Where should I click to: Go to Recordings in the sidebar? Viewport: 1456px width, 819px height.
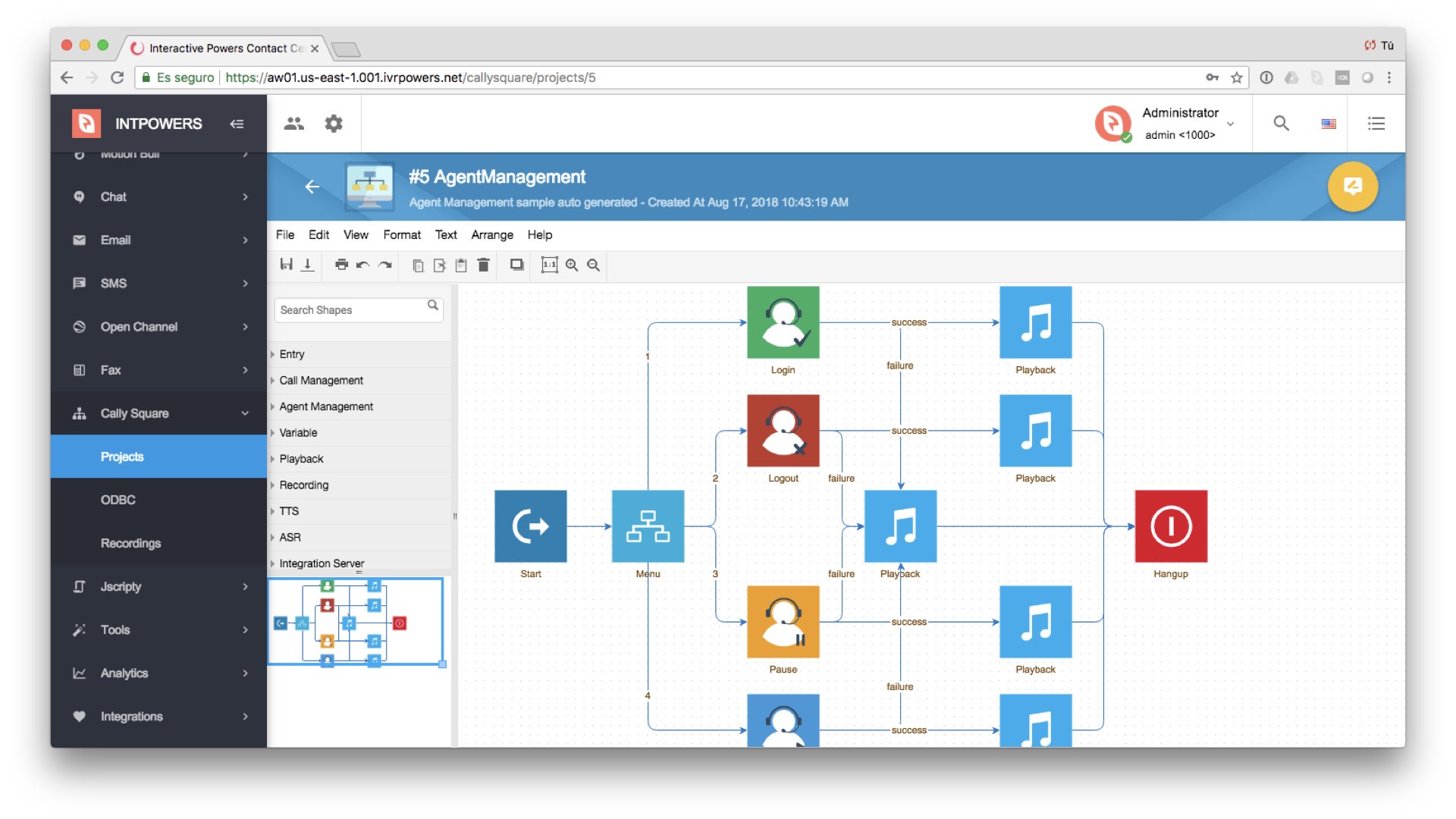coord(130,543)
